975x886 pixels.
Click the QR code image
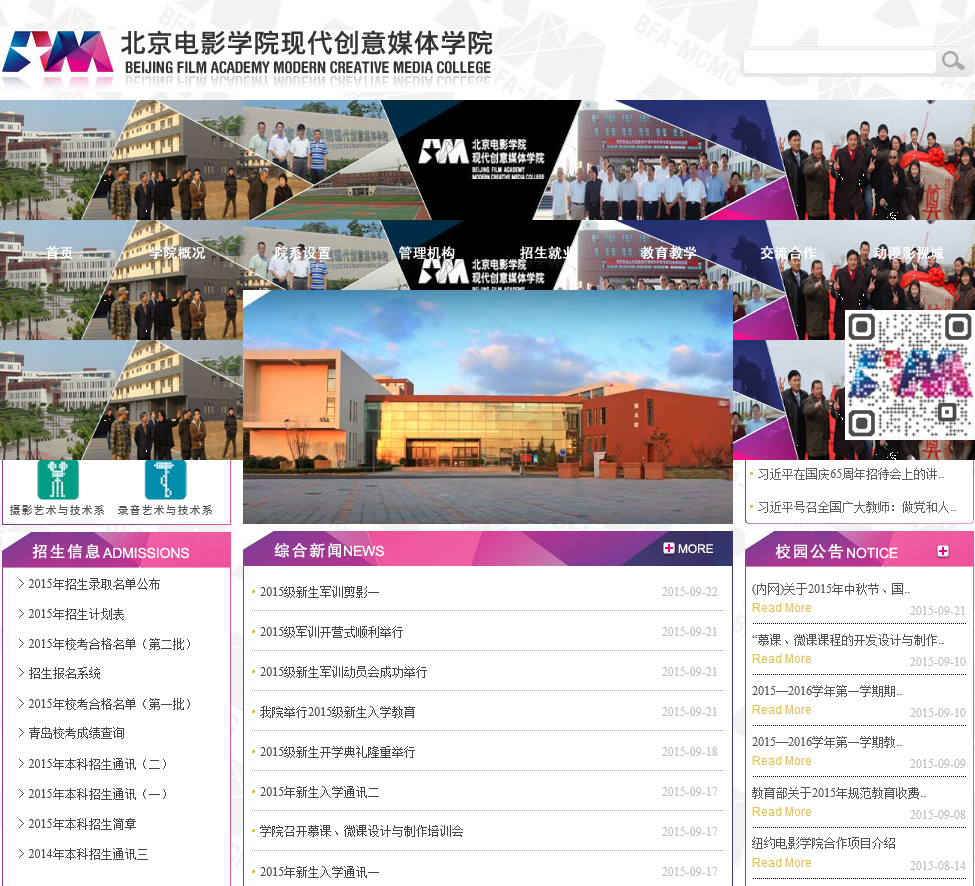click(909, 375)
